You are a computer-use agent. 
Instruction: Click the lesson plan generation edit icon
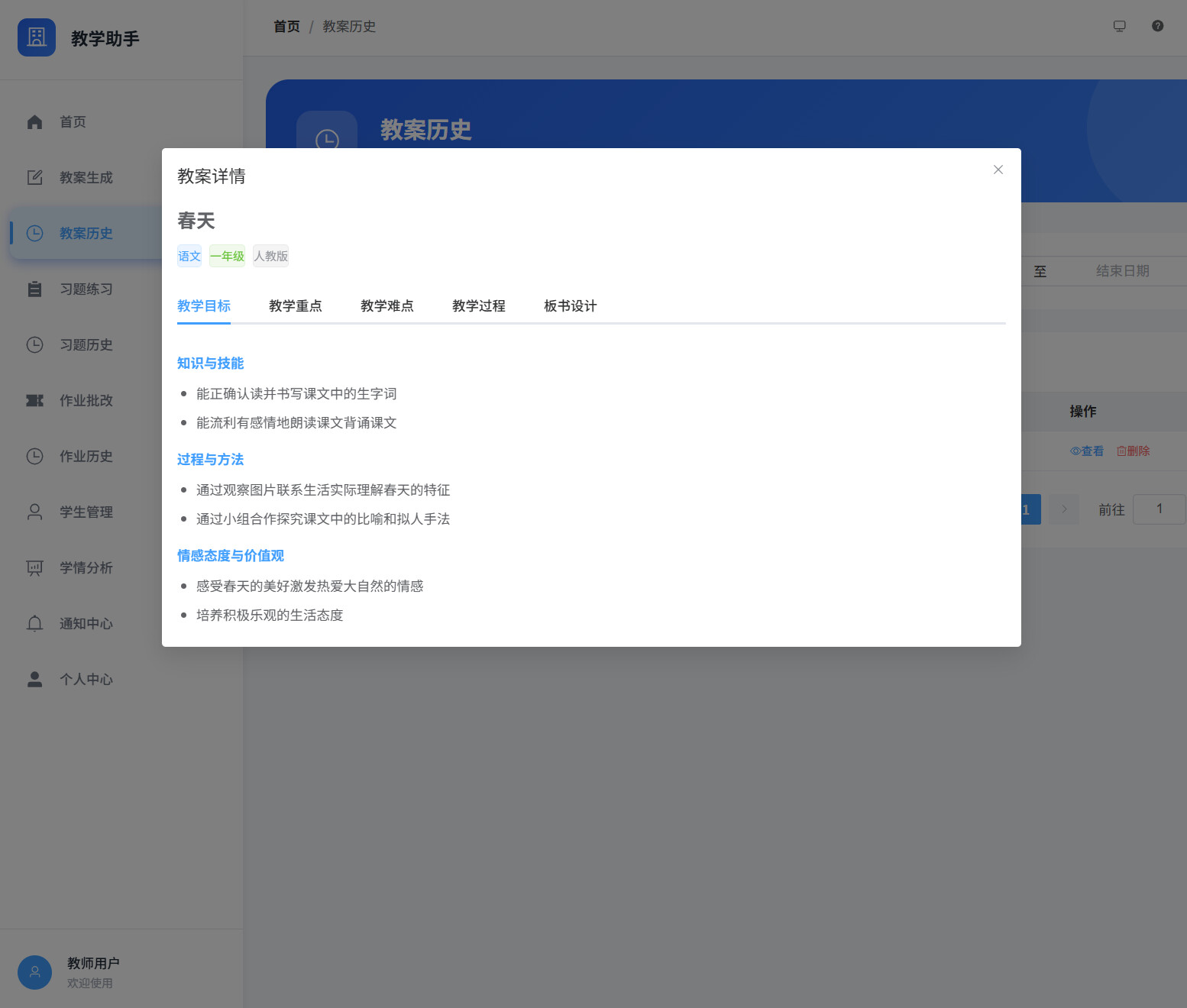point(34,178)
